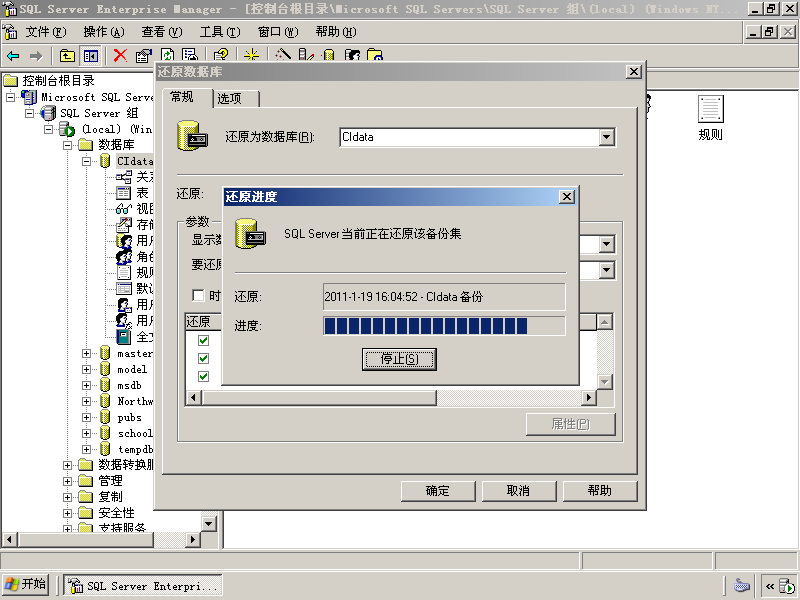Click the Refresh toolbar icon
Viewport: 800px width, 600px height.
(x=167, y=55)
